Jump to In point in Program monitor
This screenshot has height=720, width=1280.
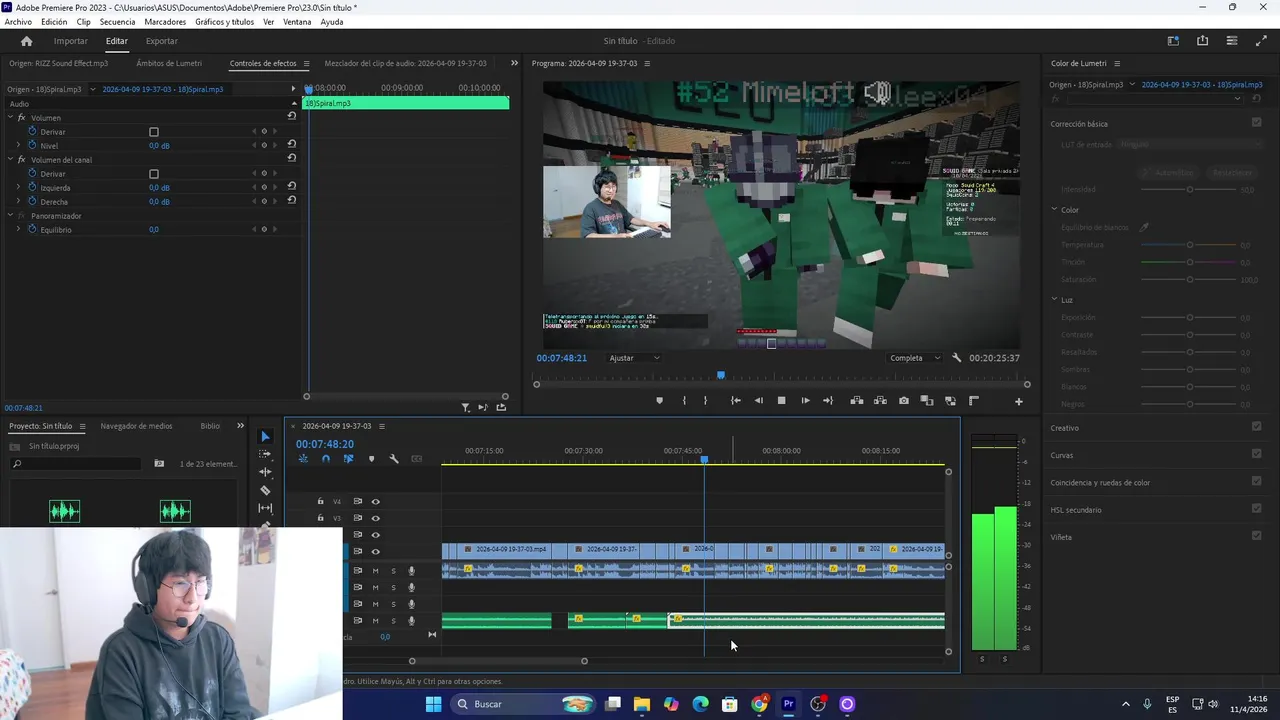[736, 401]
